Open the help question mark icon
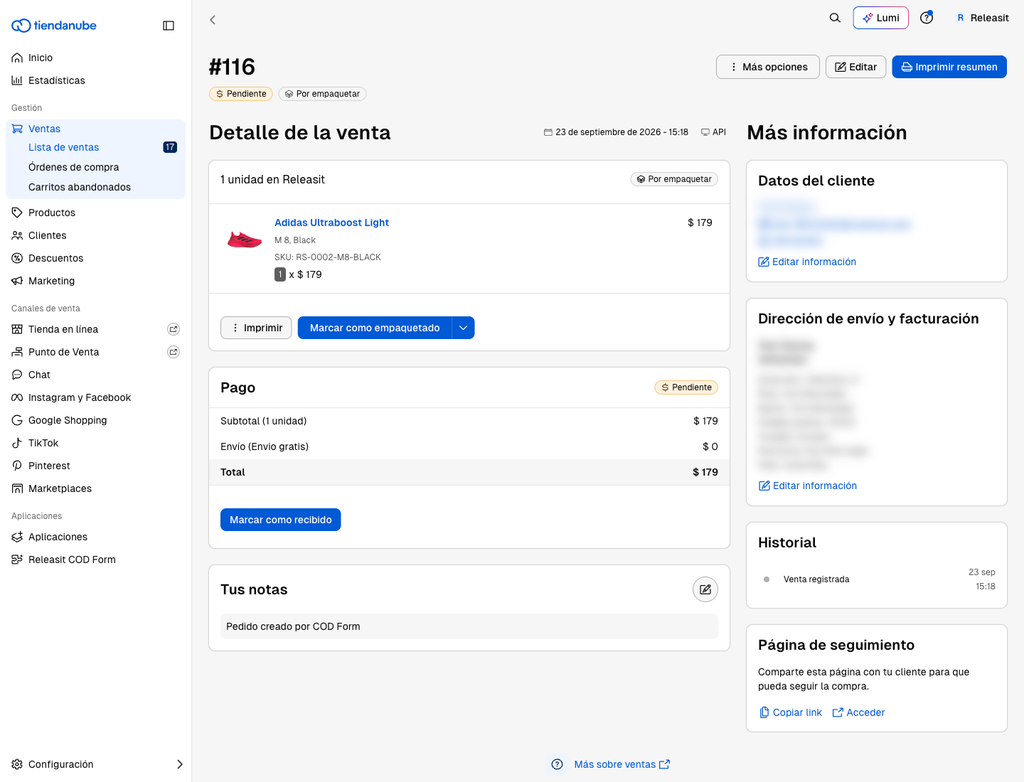Viewport: 1024px width, 782px height. pos(926,18)
